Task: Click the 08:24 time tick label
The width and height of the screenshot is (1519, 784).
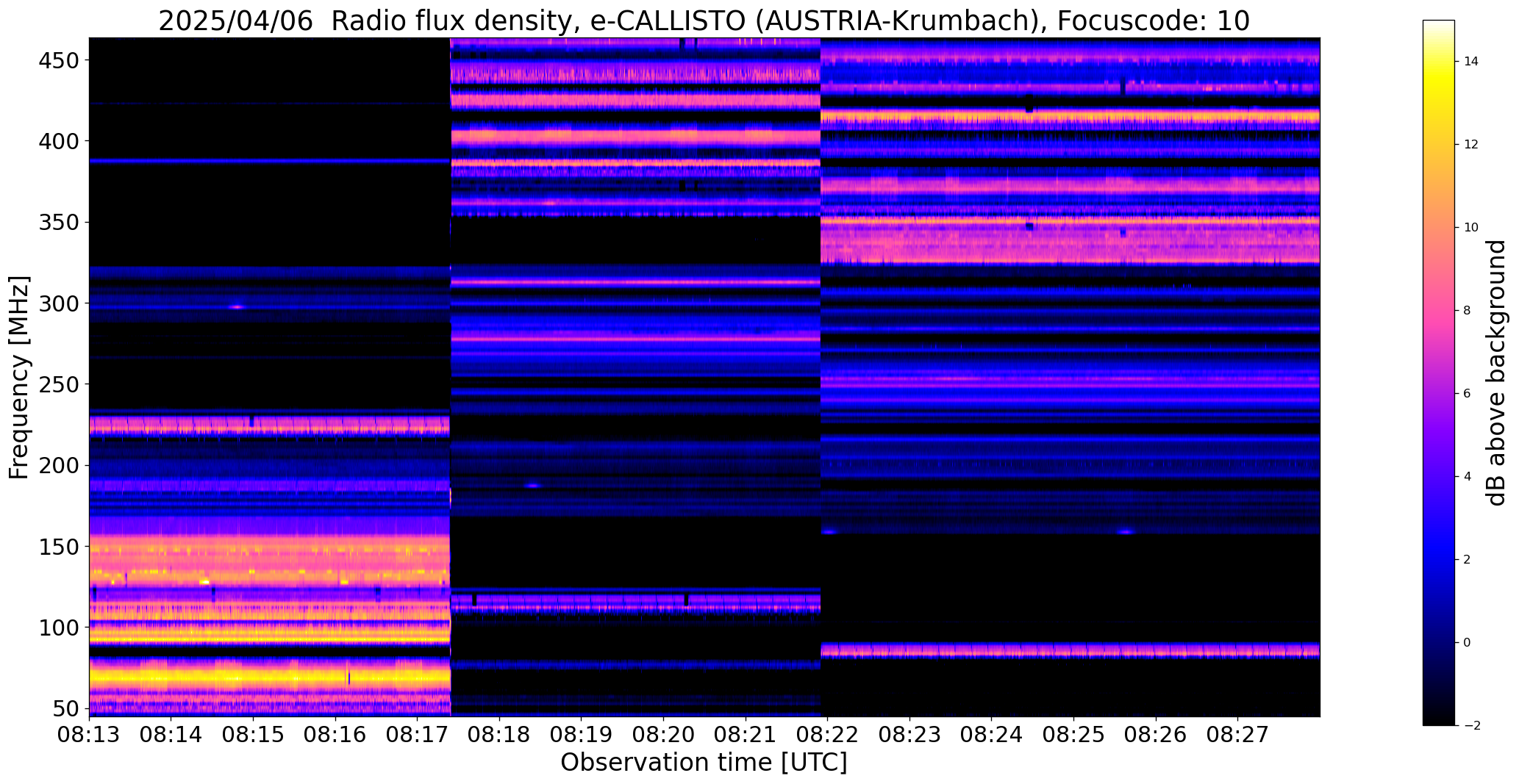Action: click(992, 735)
